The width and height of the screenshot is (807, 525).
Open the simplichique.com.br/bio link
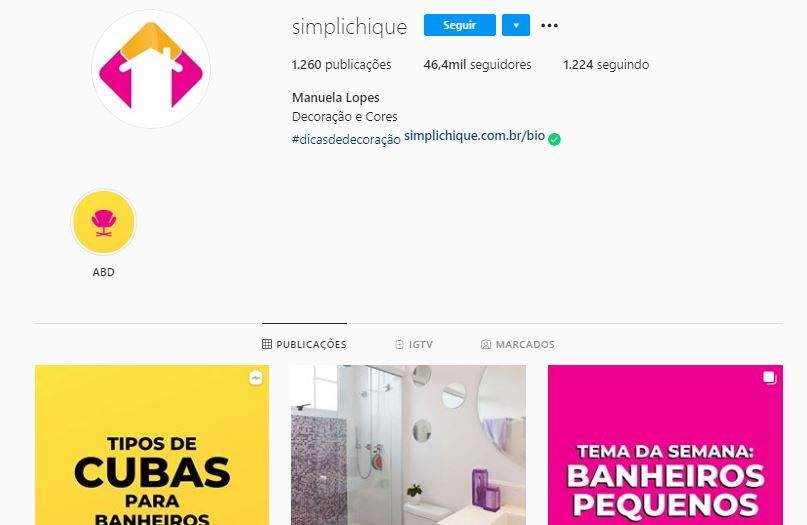pyautogui.click(x=475, y=136)
